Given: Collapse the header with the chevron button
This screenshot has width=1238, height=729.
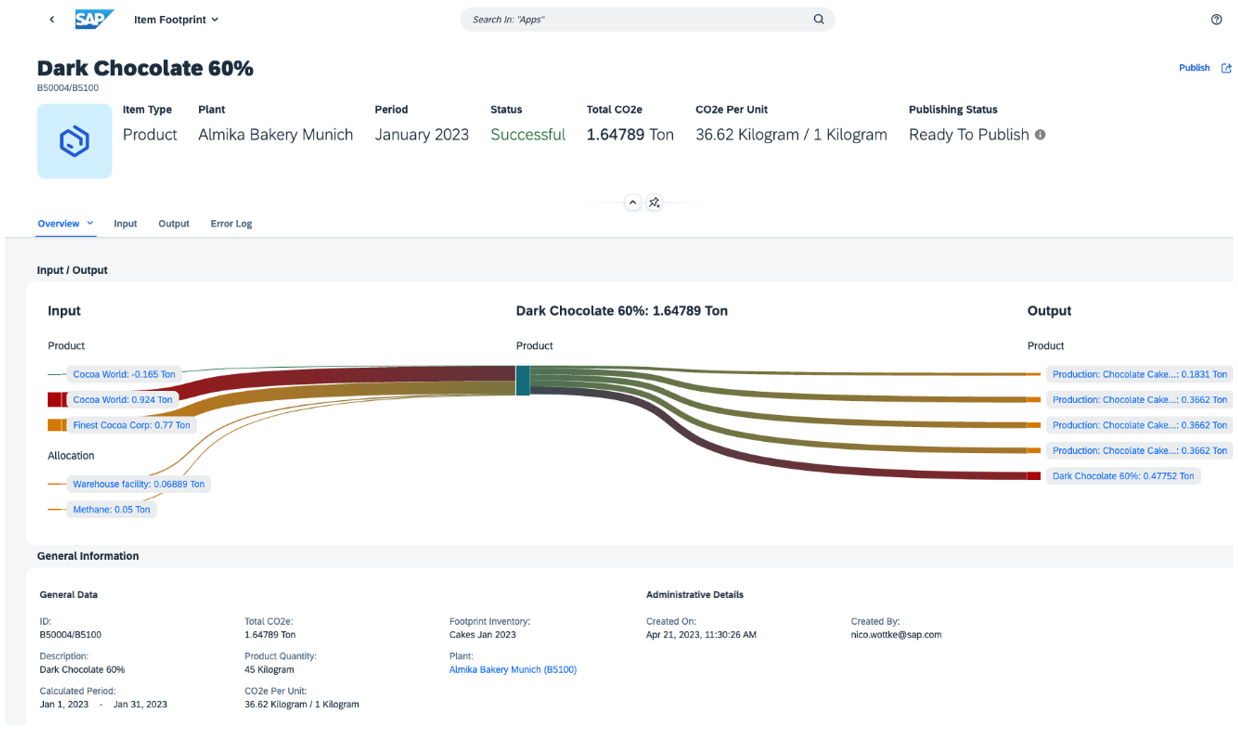Looking at the screenshot, I should point(632,202).
